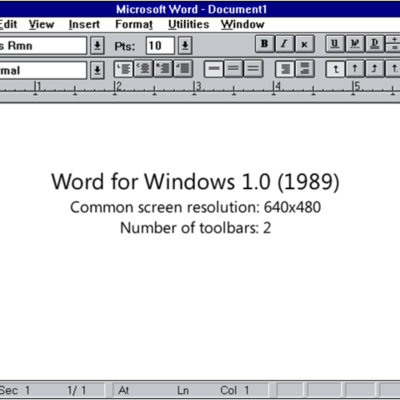Select the right tab stop button
The image size is (400, 400).
tap(375, 69)
